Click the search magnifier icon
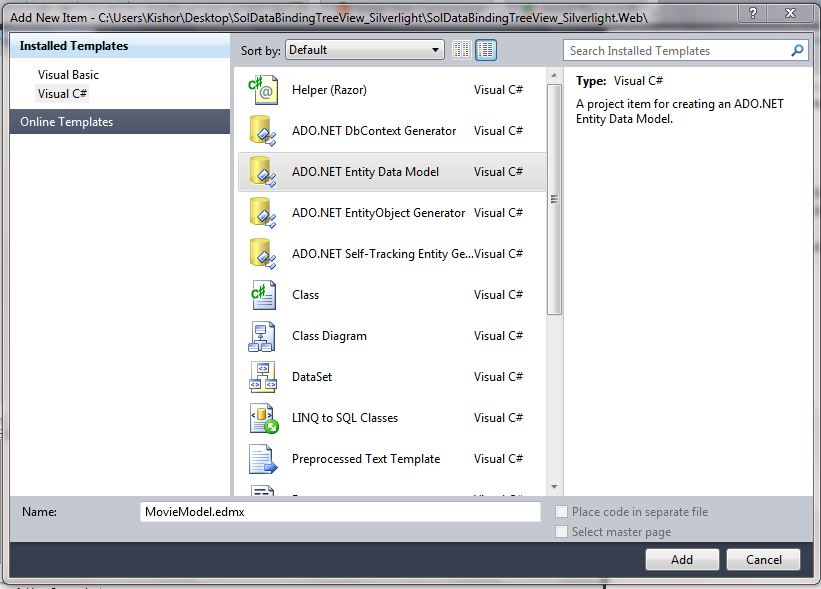Viewport: 821px width, 589px height. (x=797, y=50)
